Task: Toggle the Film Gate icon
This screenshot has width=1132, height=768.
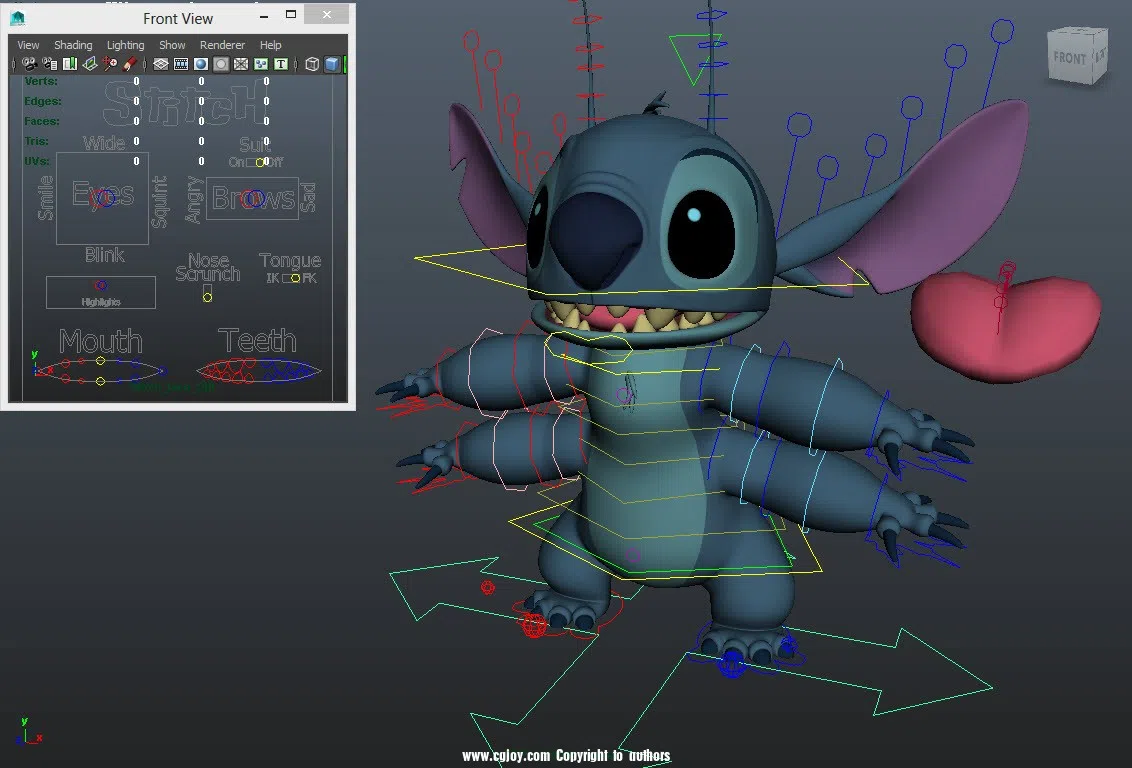Action: [181, 64]
